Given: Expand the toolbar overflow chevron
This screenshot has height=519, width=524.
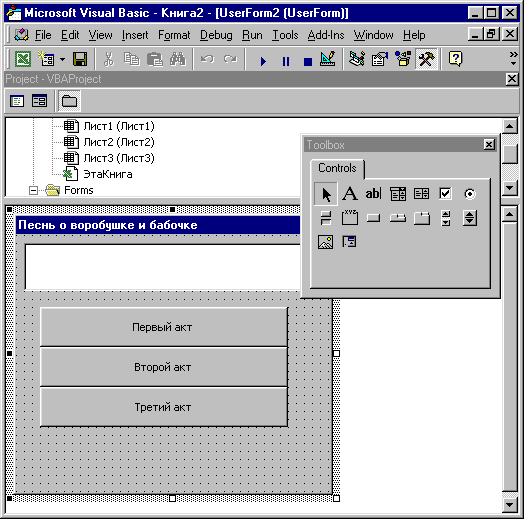Looking at the screenshot, I should click(x=513, y=58).
